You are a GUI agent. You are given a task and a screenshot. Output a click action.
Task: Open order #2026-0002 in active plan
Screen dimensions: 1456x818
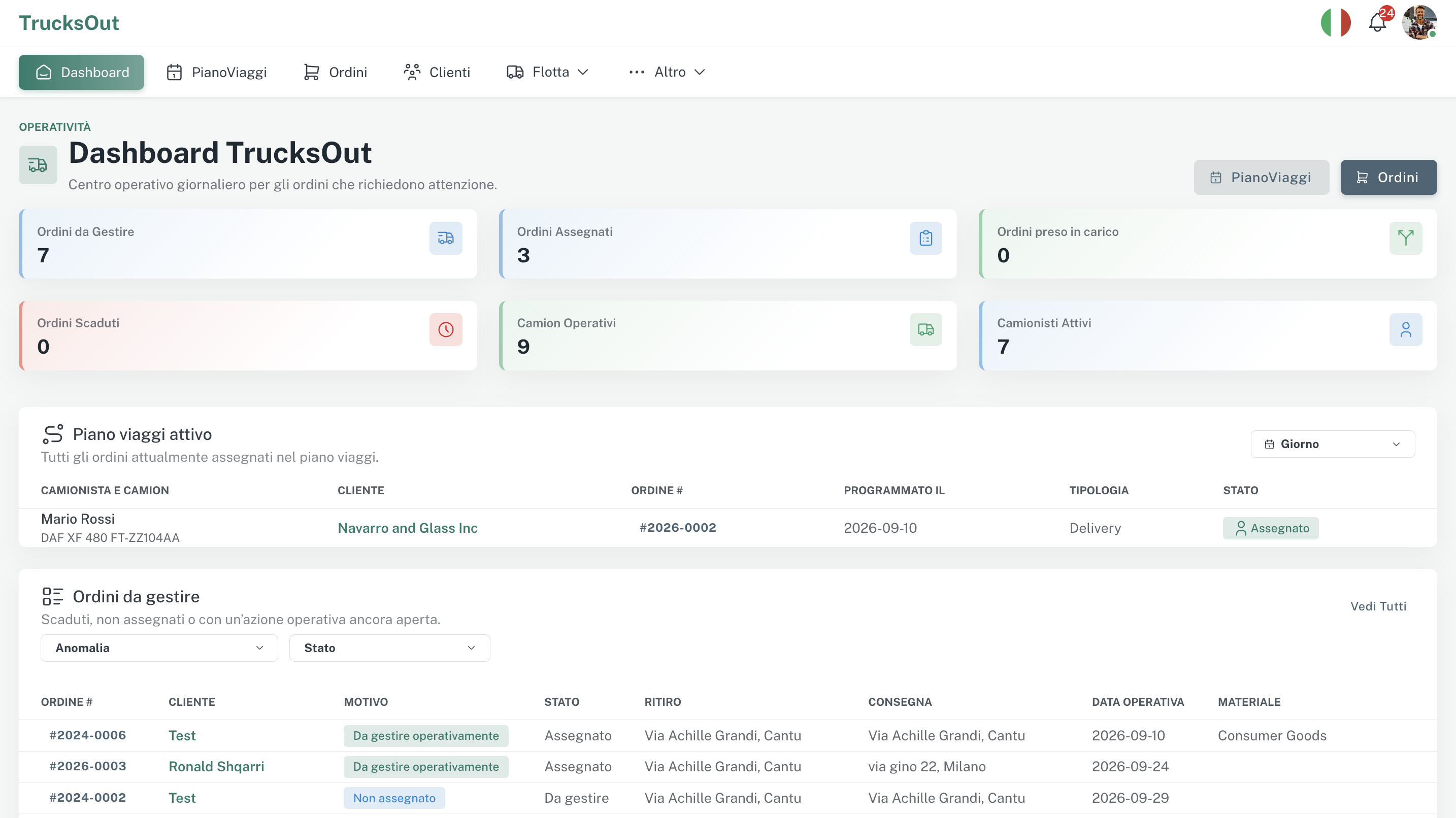[678, 528]
